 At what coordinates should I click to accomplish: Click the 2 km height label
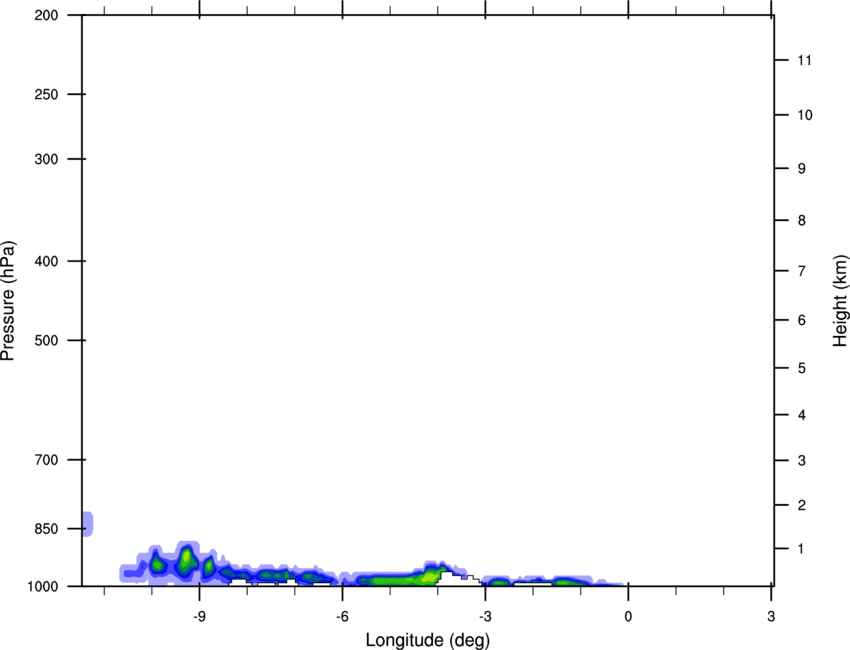[x=802, y=505]
